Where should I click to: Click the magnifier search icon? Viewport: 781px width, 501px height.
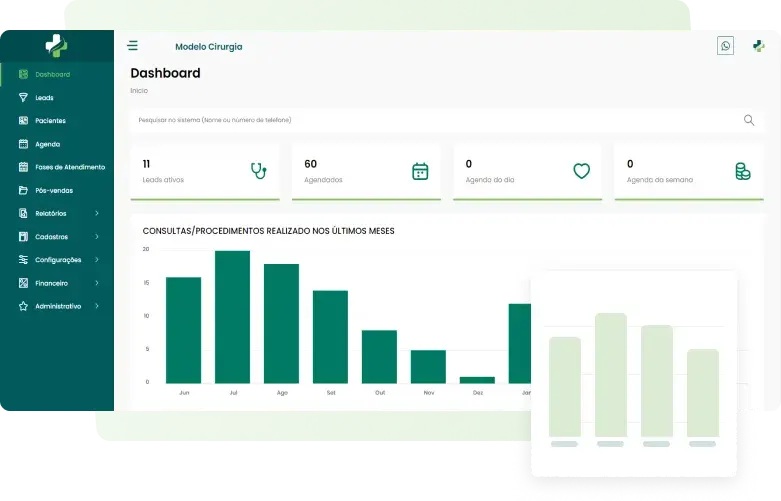click(x=749, y=120)
